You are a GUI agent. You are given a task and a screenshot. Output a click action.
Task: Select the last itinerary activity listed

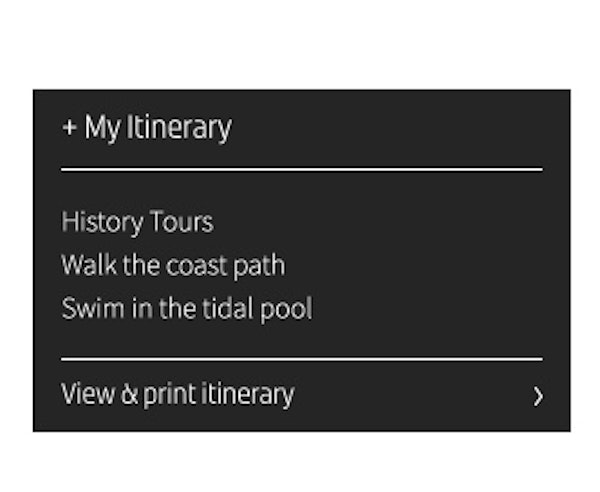187,308
